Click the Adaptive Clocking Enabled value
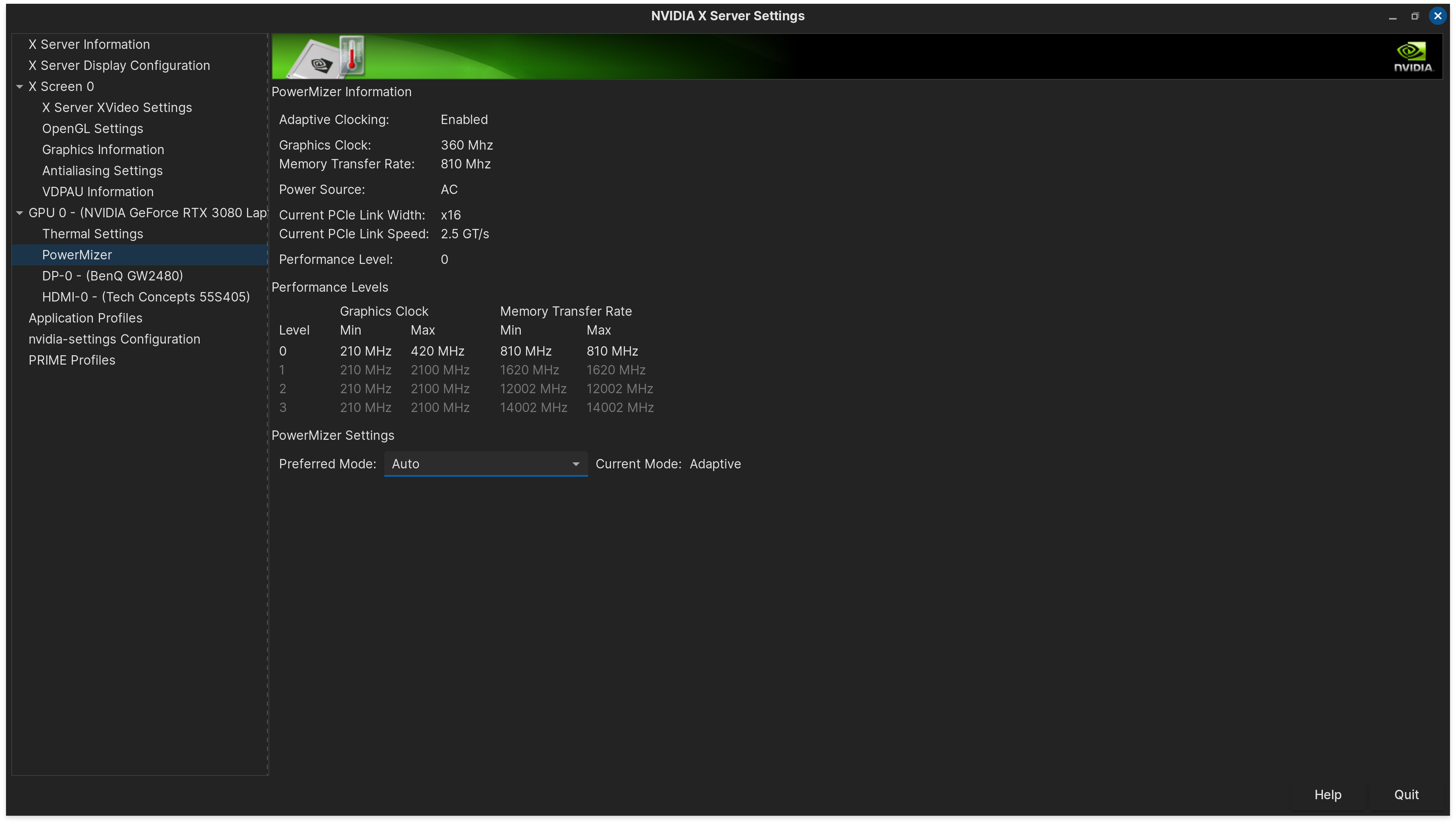1456x824 pixels. click(464, 120)
